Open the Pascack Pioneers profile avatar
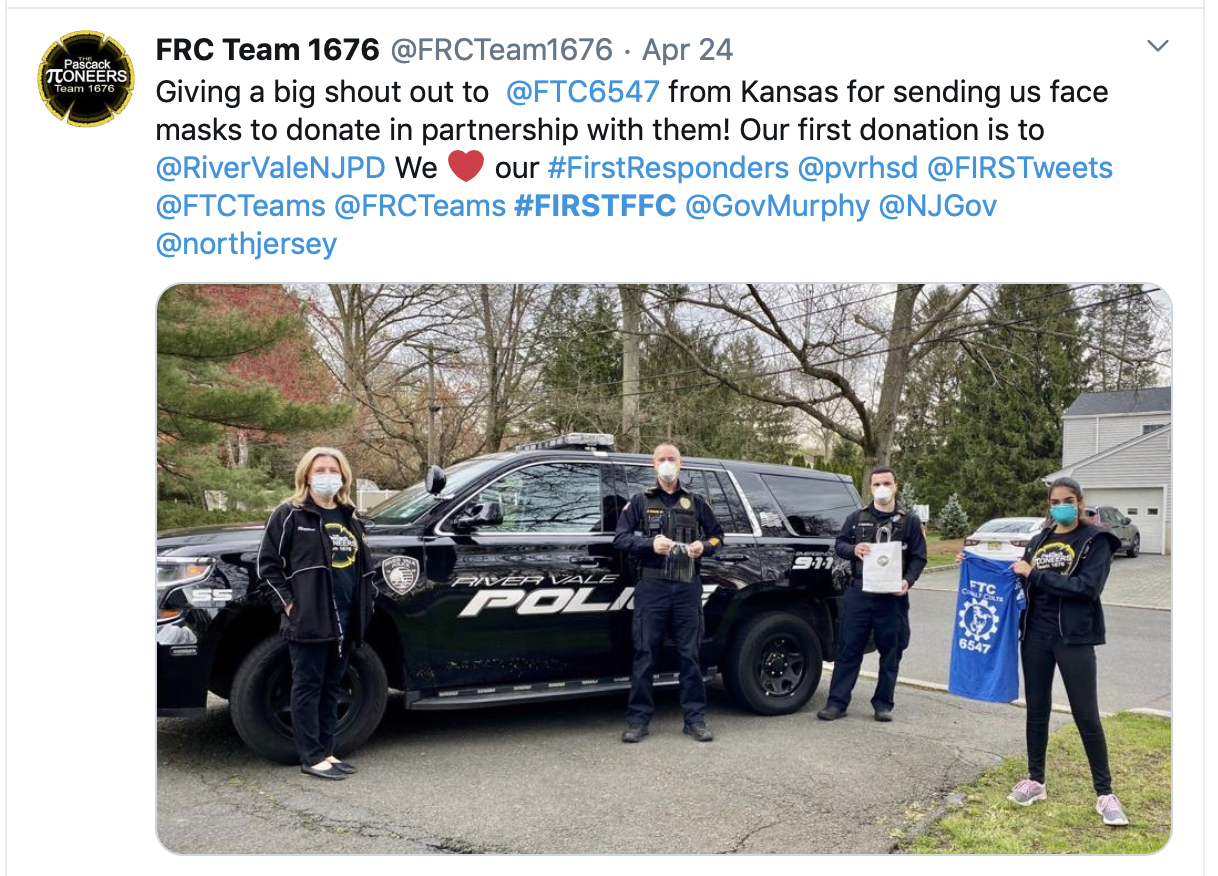1218x876 pixels. 85,77
